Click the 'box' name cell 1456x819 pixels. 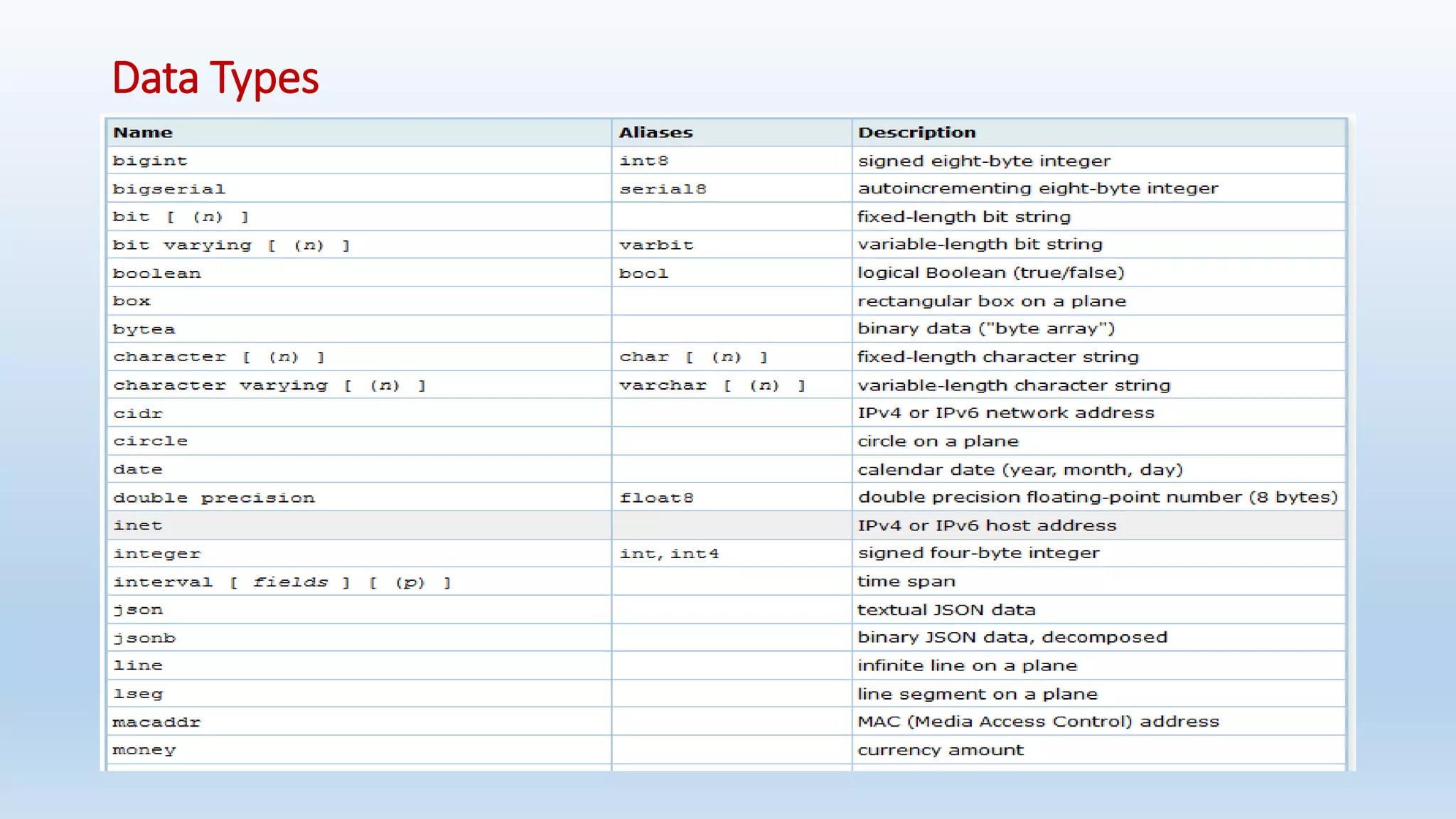(x=358, y=301)
